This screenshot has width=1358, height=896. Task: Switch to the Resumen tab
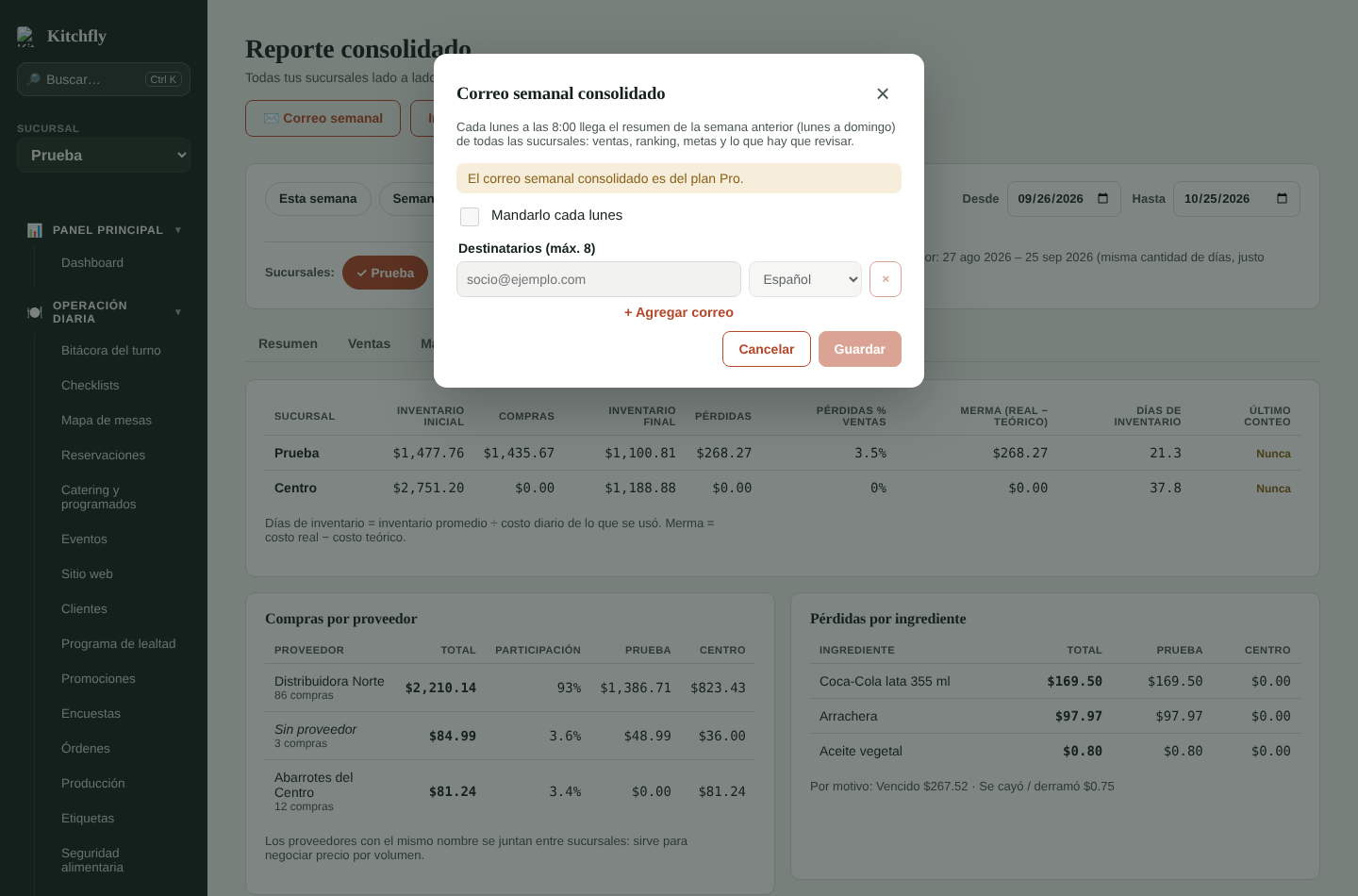click(x=288, y=343)
